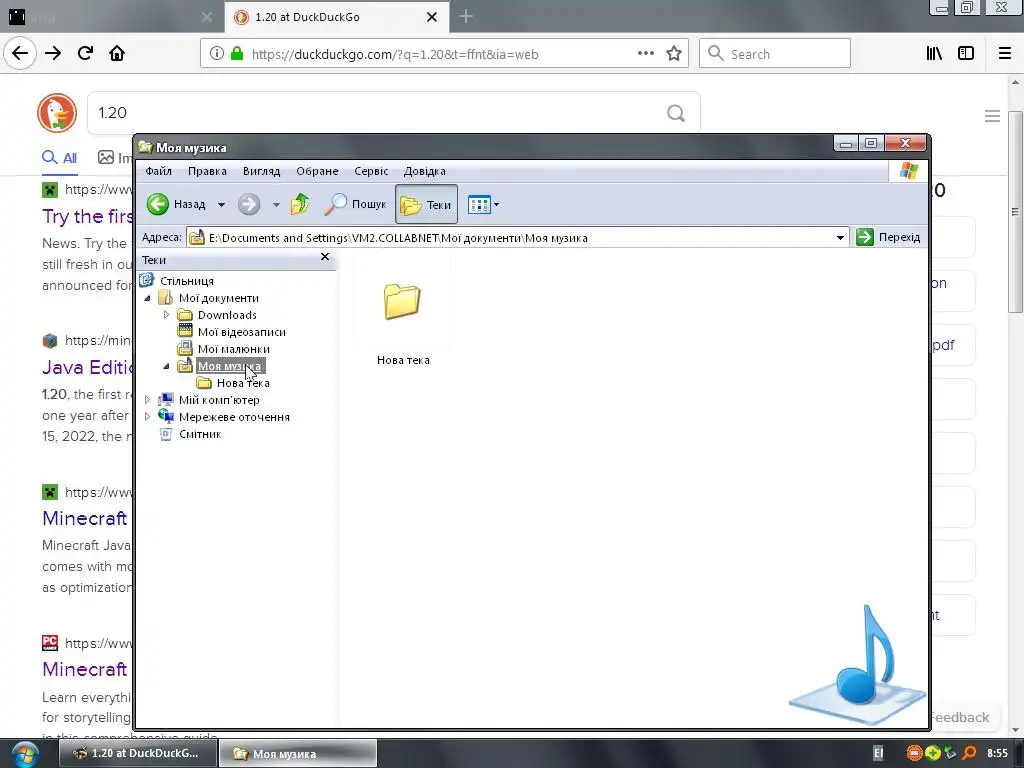Open the Обране menu
The image size is (1024, 768).
tap(317, 171)
